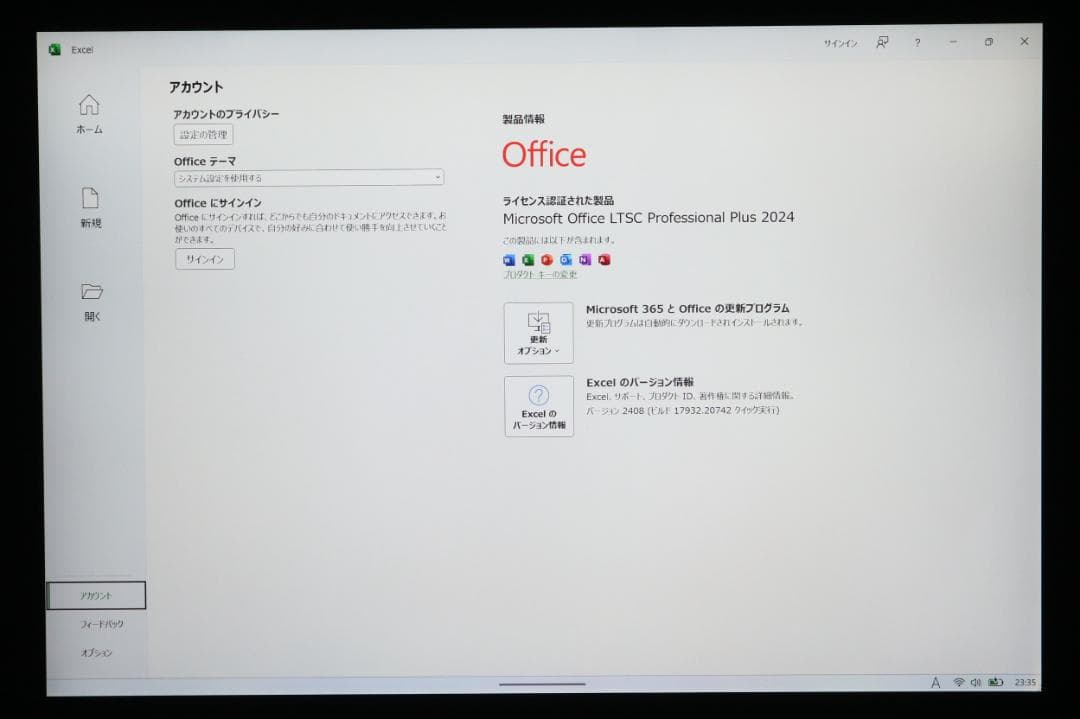Click the PowerPoint product icon
Screen dimensions: 1080x719
point(547,260)
